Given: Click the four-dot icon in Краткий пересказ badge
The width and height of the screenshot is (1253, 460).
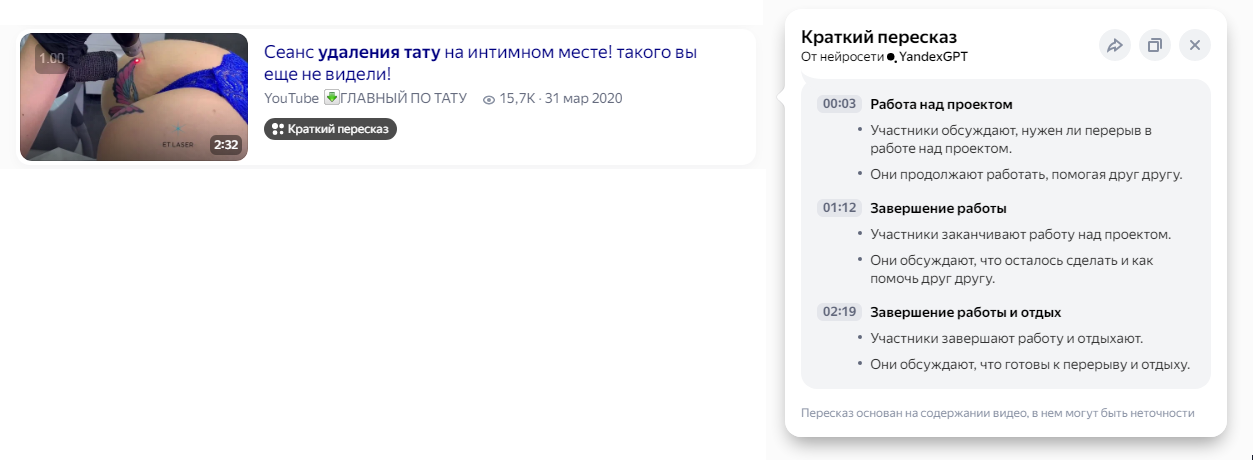Looking at the screenshot, I should [278, 129].
